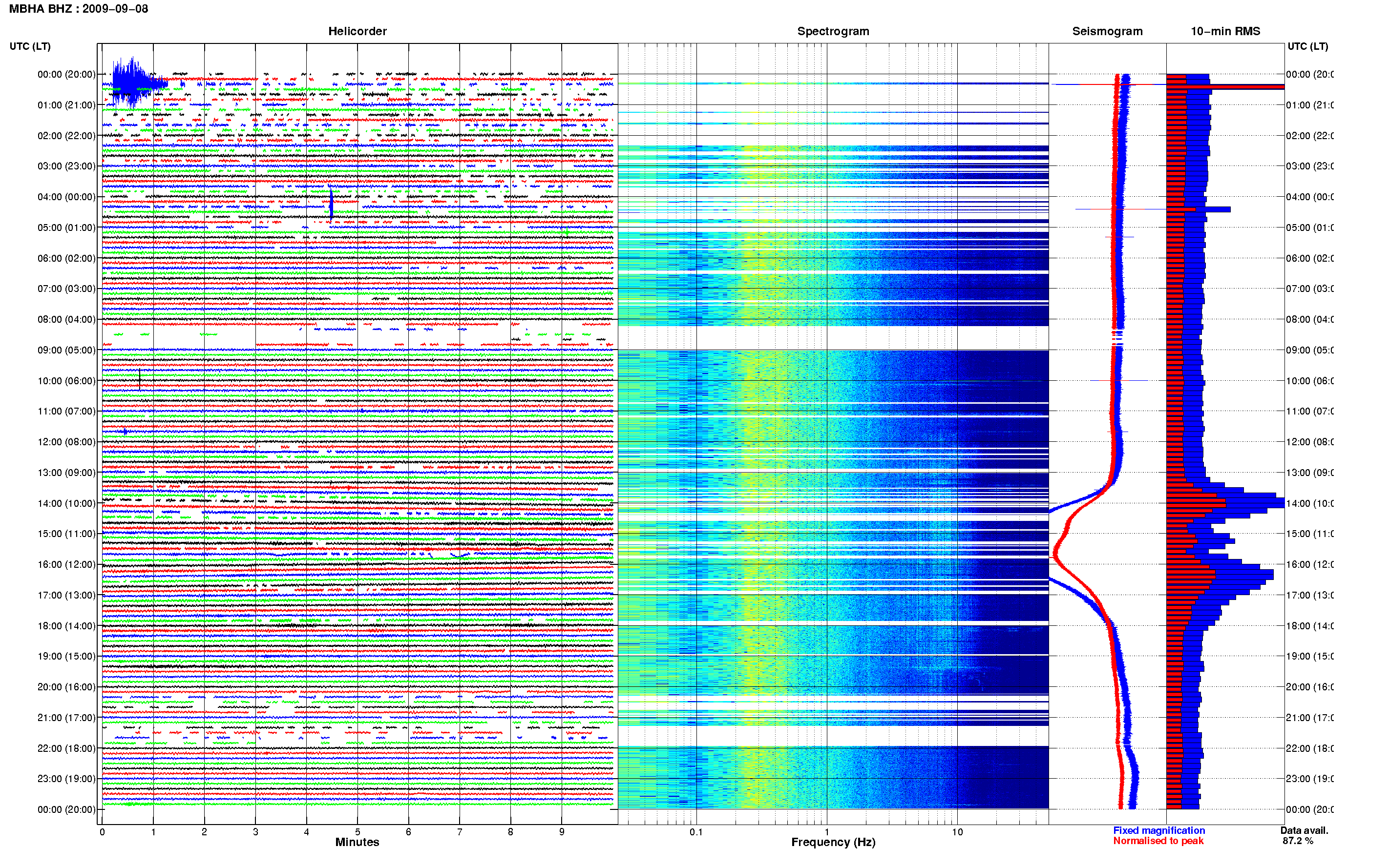Screen dimensions: 1389x868
Task: Click the left UTC (LT) axis label
Action: click(30, 46)
